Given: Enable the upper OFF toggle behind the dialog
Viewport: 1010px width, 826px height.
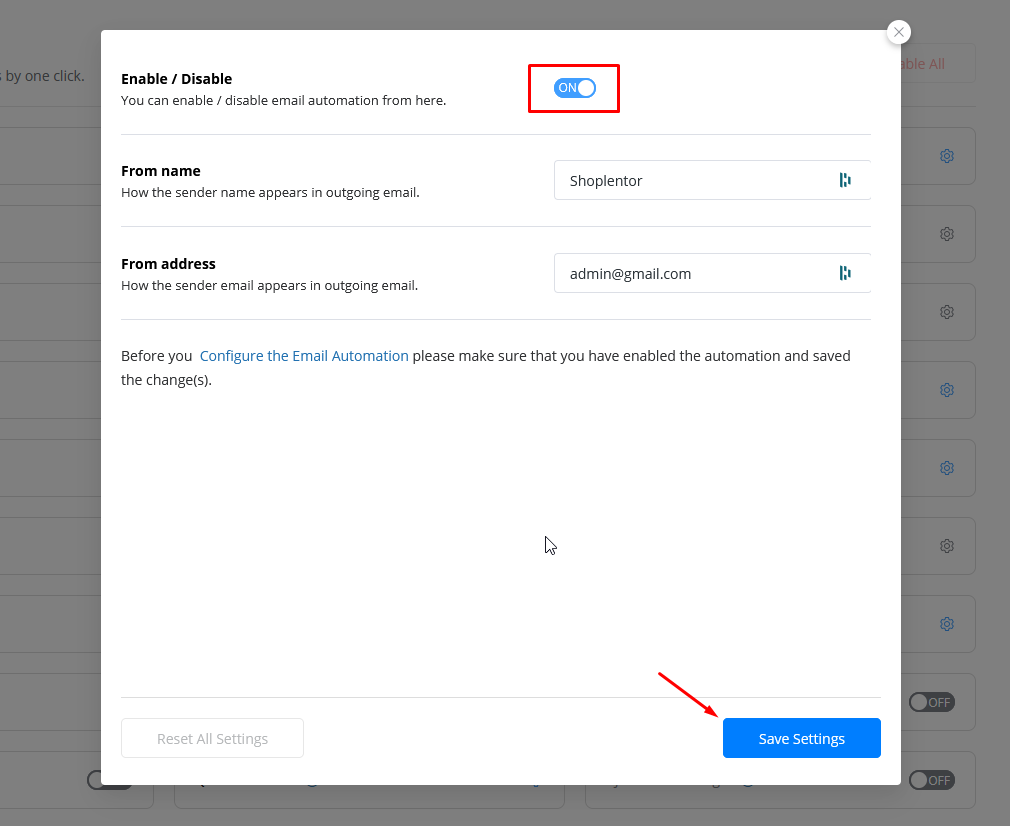Looking at the screenshot, I should point(931,702).
